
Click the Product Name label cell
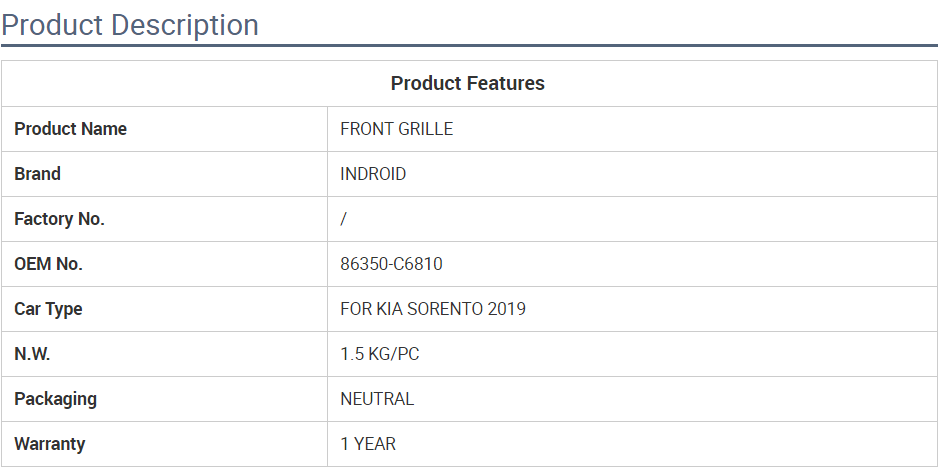[x=164, y=129]
